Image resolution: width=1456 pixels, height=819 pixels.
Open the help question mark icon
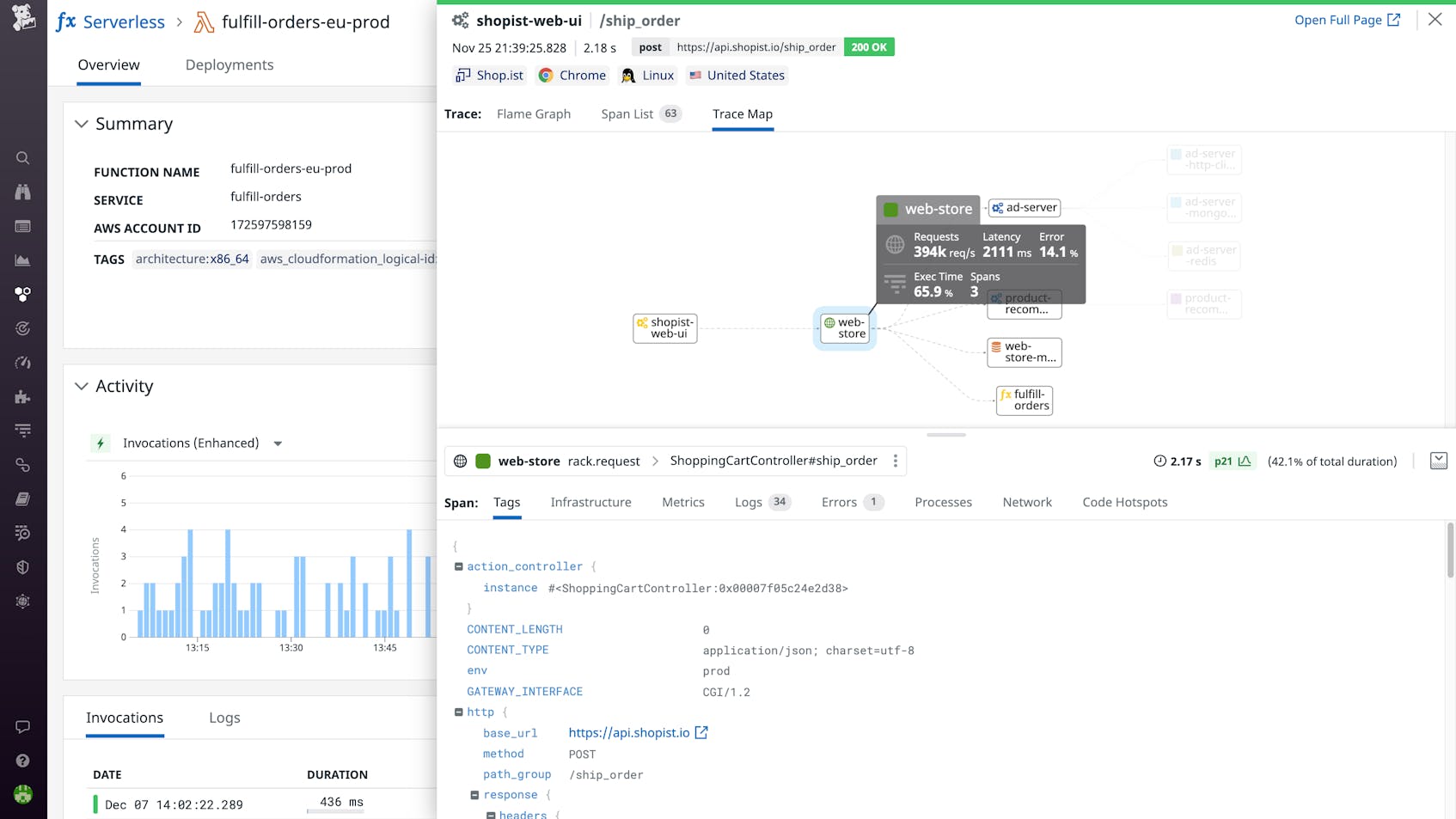[x=23, y=760]
